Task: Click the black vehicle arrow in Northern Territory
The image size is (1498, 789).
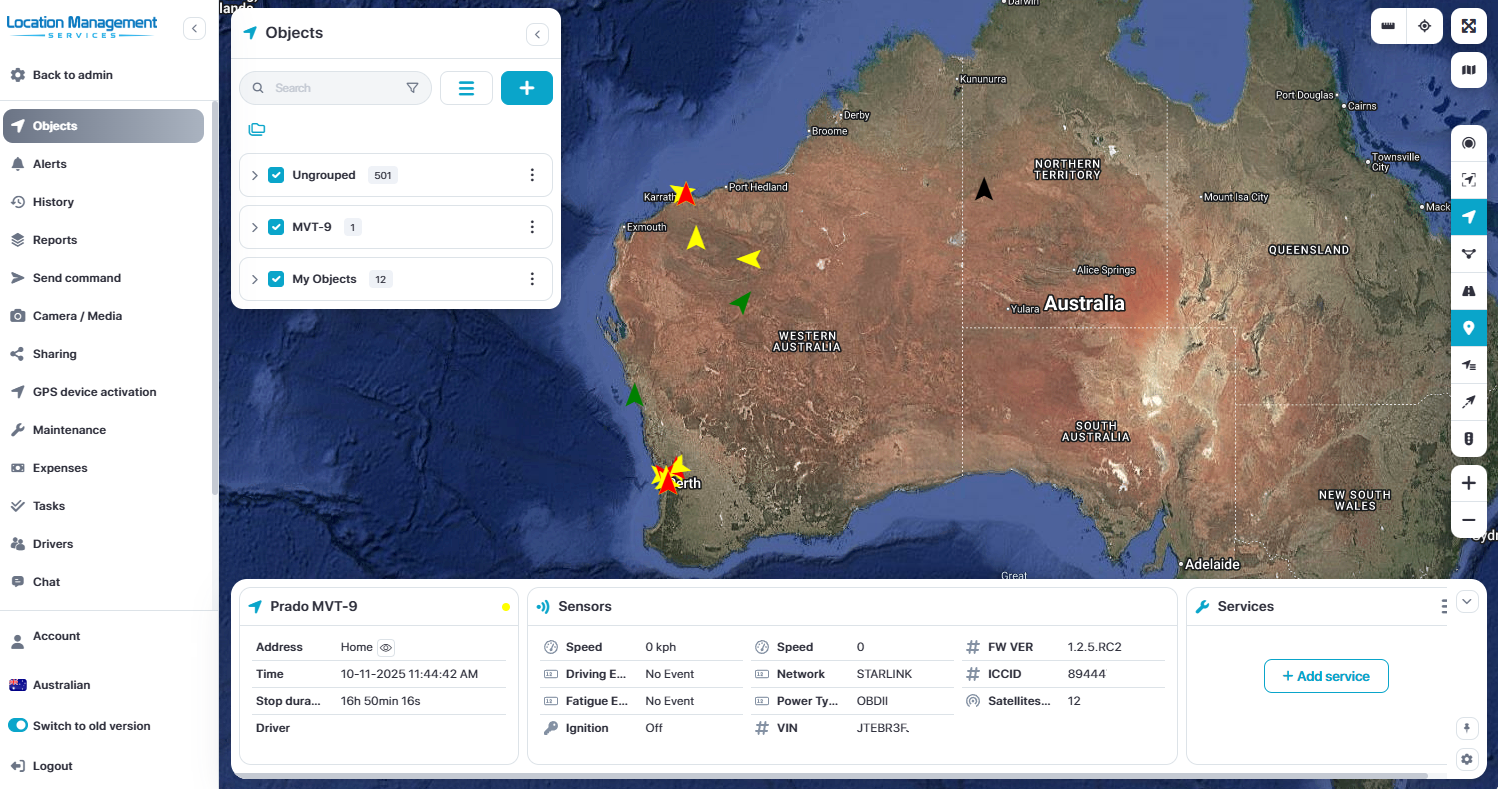Action: pyautogui.click(x=984, y=188)
